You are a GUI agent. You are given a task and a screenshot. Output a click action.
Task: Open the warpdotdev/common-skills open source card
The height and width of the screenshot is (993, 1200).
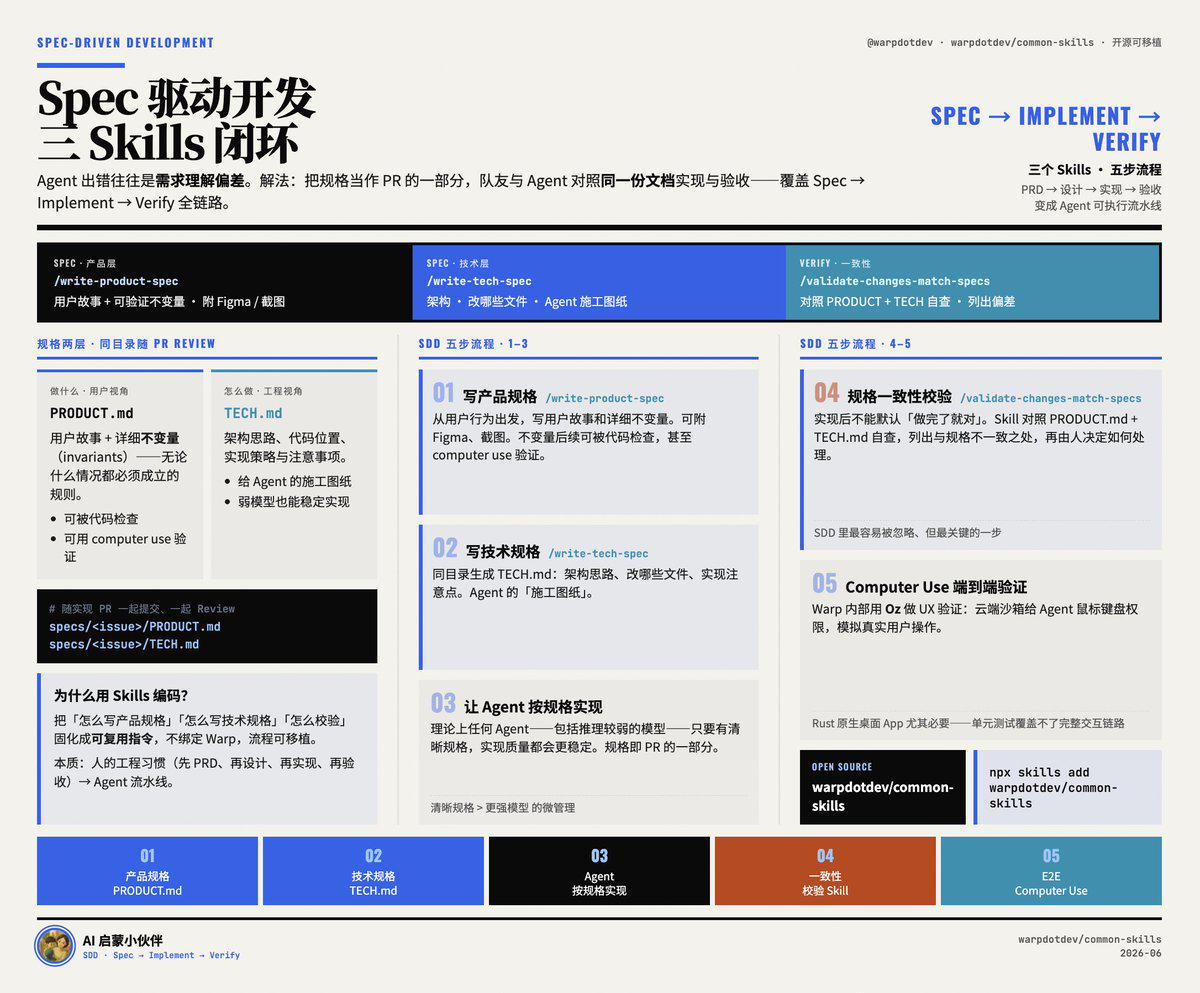[x=883, y=787]
